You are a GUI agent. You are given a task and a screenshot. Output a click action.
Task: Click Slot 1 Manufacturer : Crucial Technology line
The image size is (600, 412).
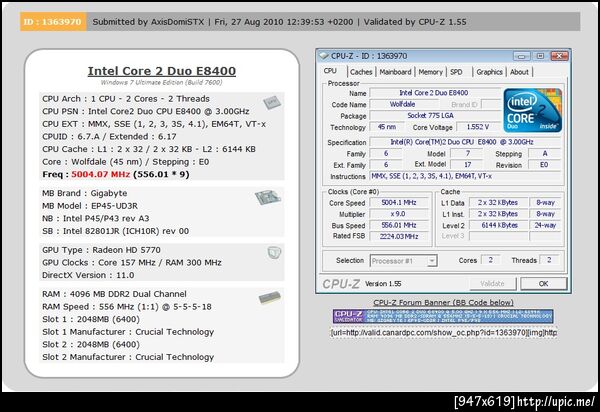[128, 332]
